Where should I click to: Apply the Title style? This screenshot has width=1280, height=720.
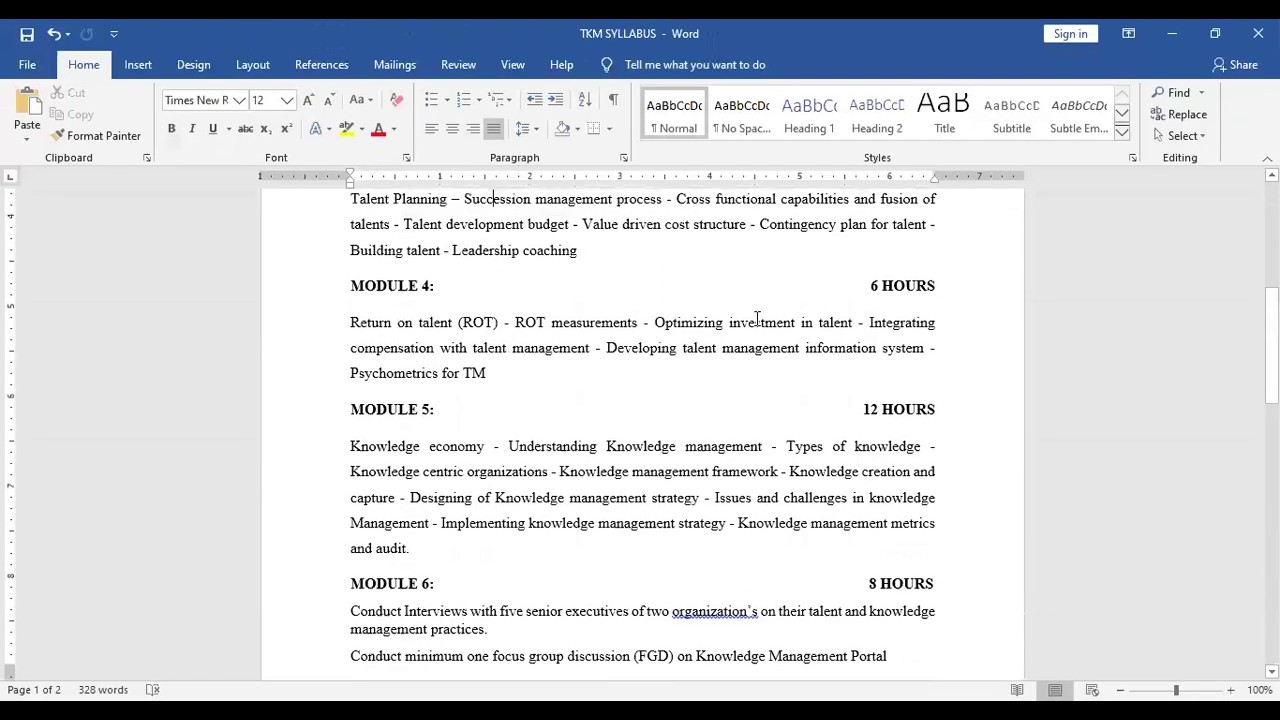point(944,113)
